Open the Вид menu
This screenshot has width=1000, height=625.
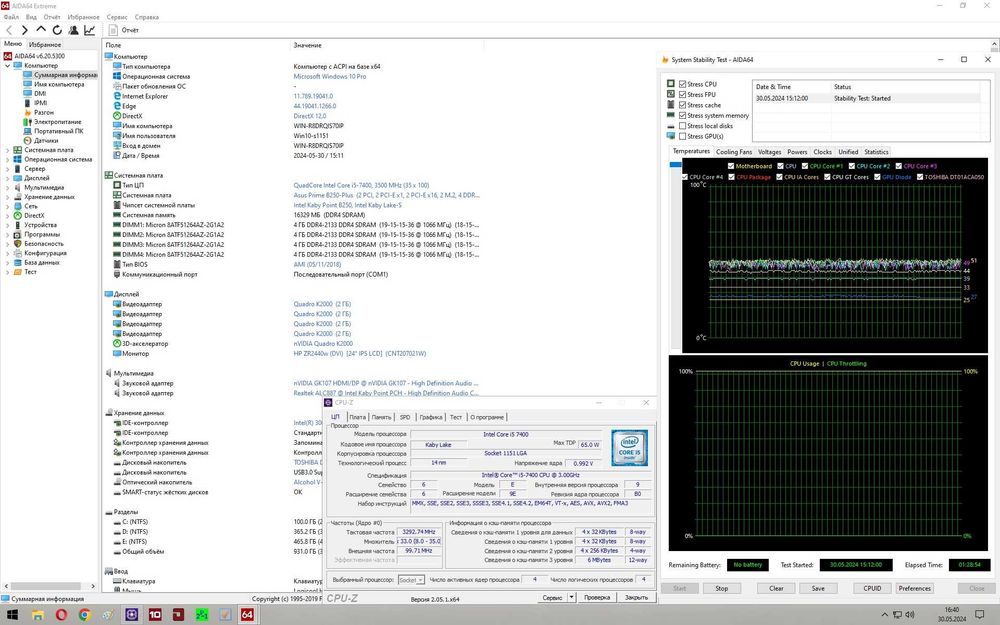tap(31, 17)
